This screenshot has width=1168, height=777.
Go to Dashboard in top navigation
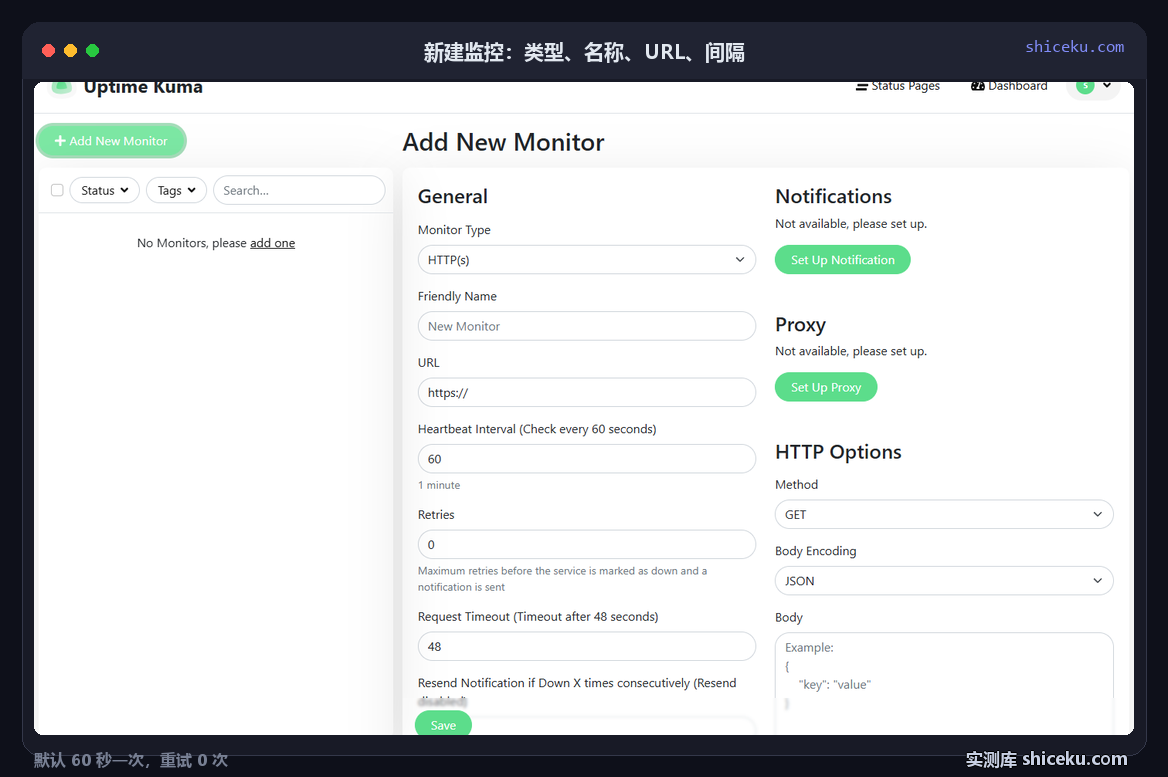point(1009,86)
